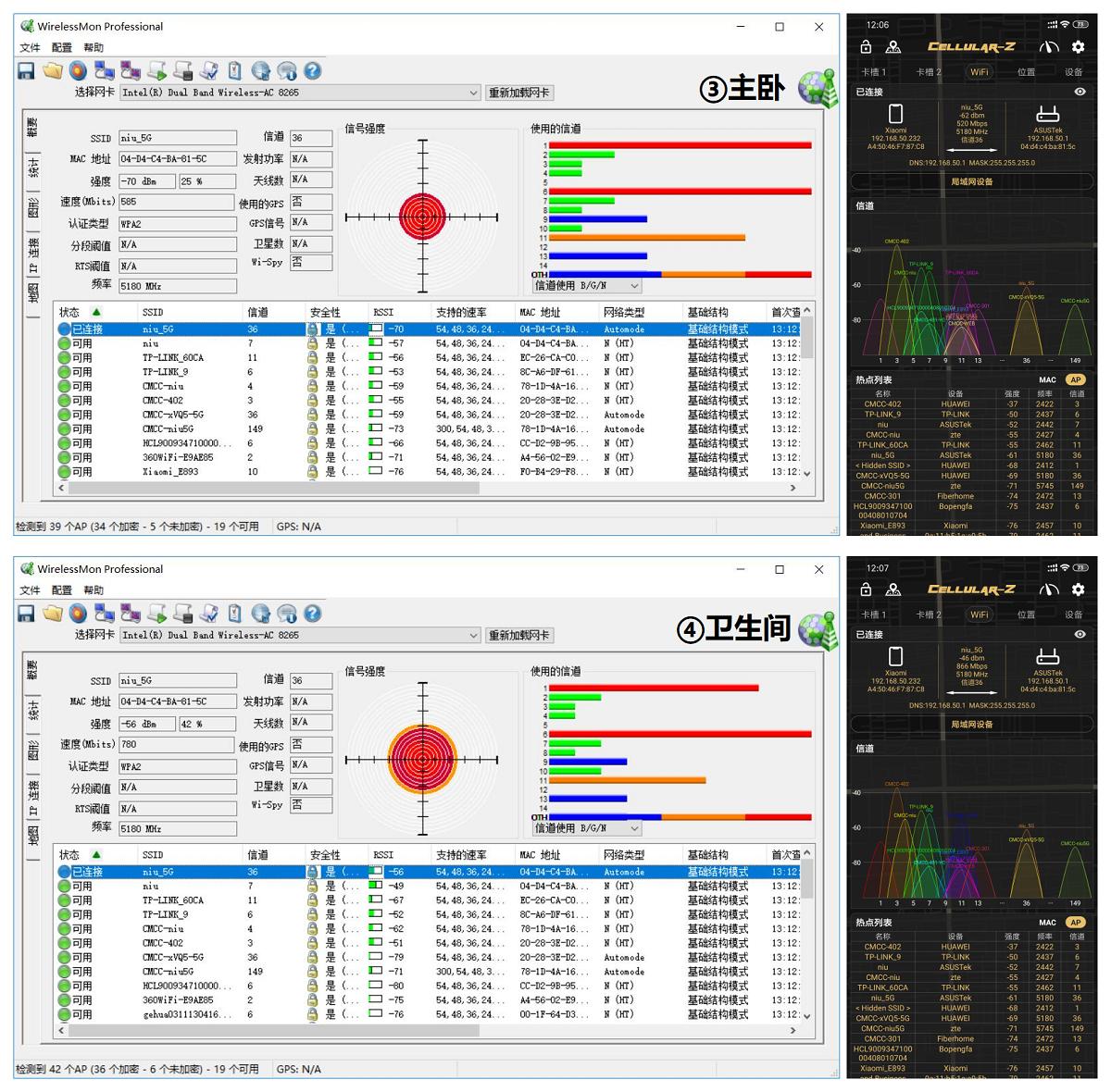Select the Xiaomi_E893 row in the upper WirelessMon list

coord(429,472)
